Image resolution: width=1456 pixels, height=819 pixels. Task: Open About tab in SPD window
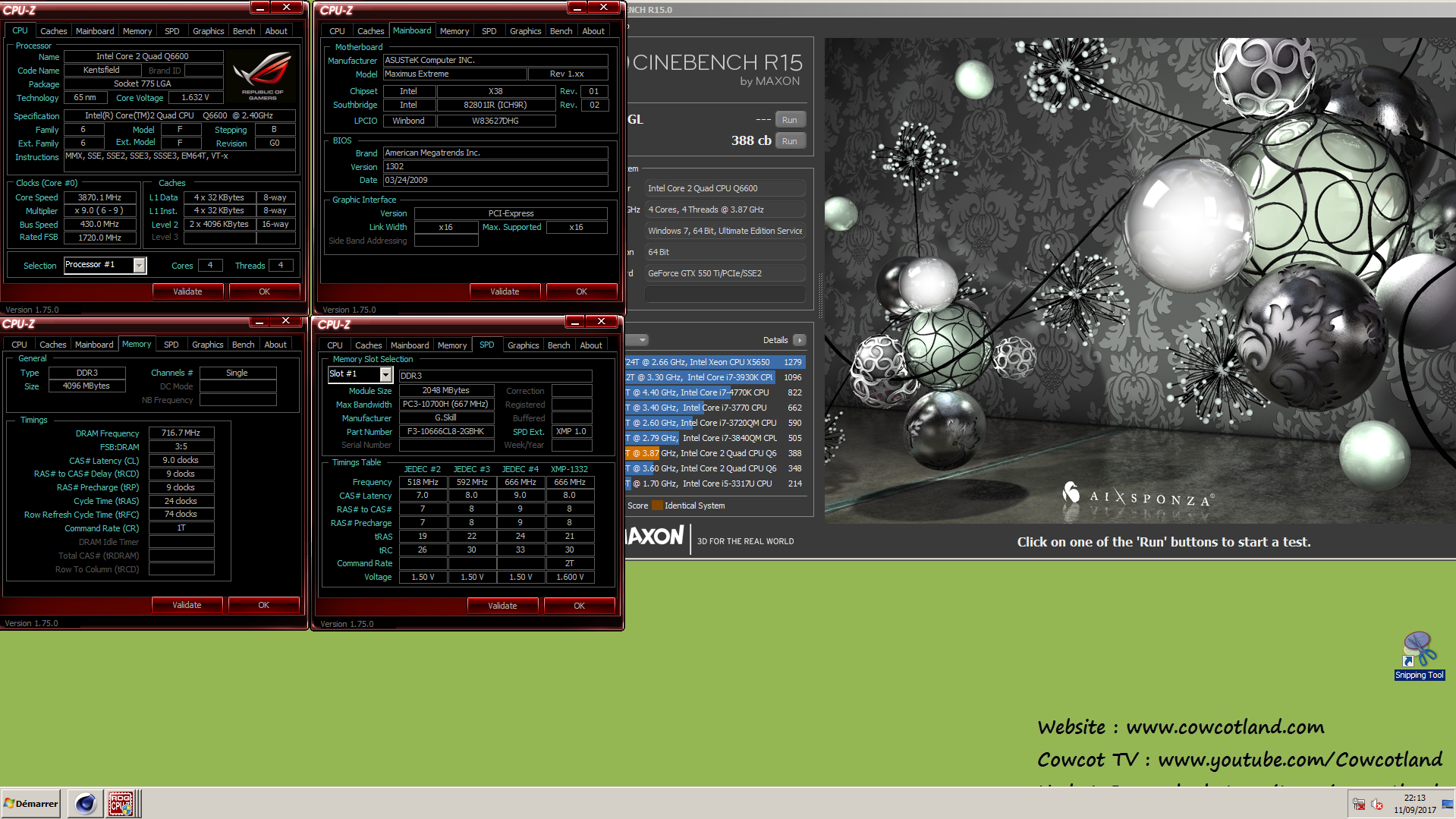[x=591, y=345]
